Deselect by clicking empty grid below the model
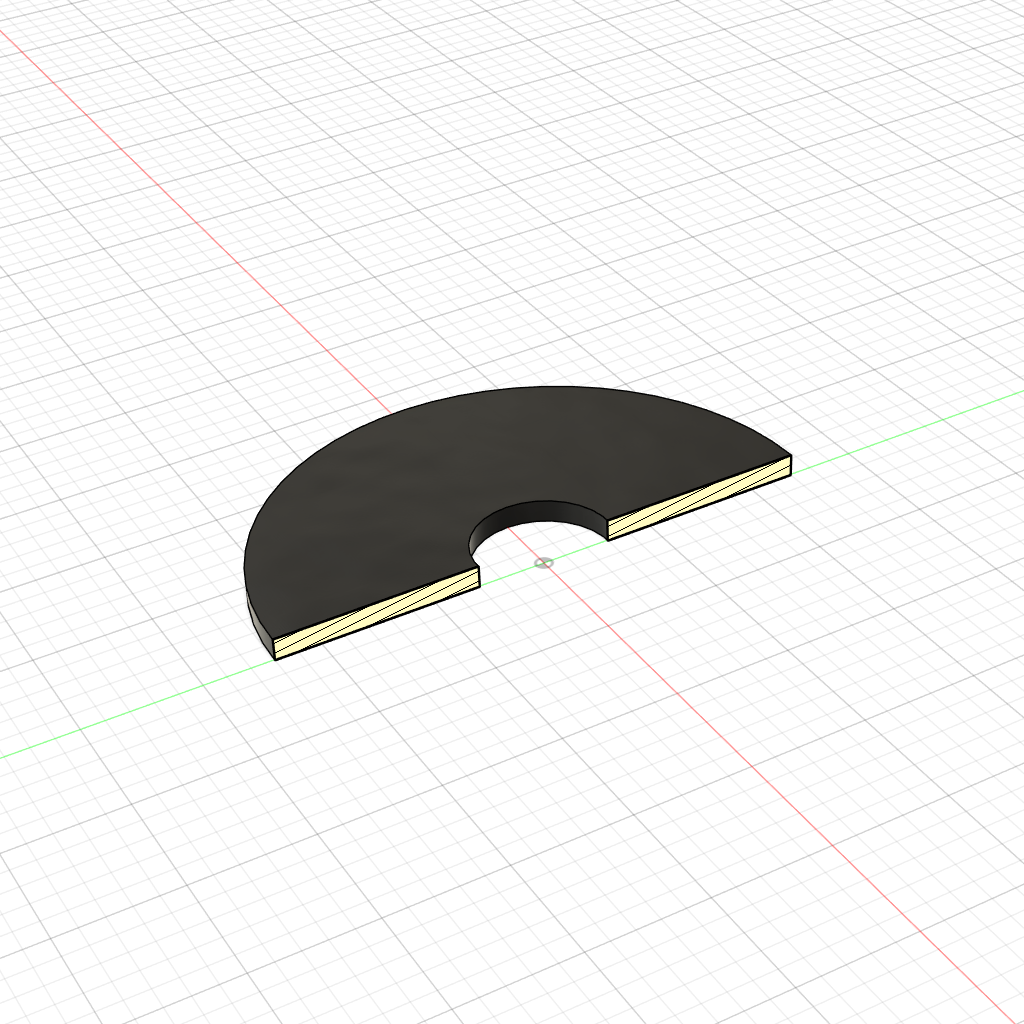Image resolution: width=1024 pixels, height=1024 pixels. point(500,850)
